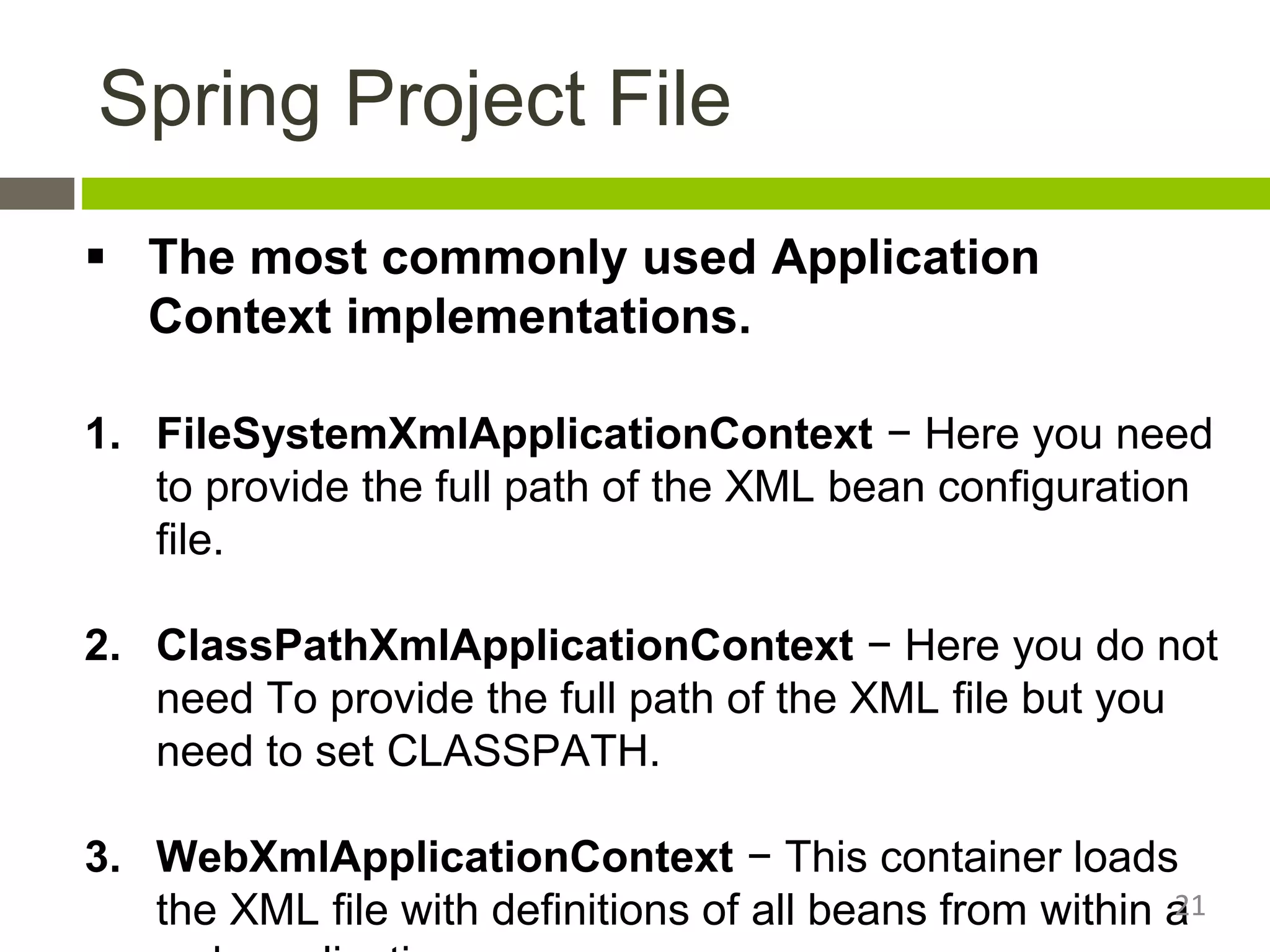Viewport: 1270px width, 952px height.
Task: Click the word 'file.' ending item one
Action: [190, 539]
